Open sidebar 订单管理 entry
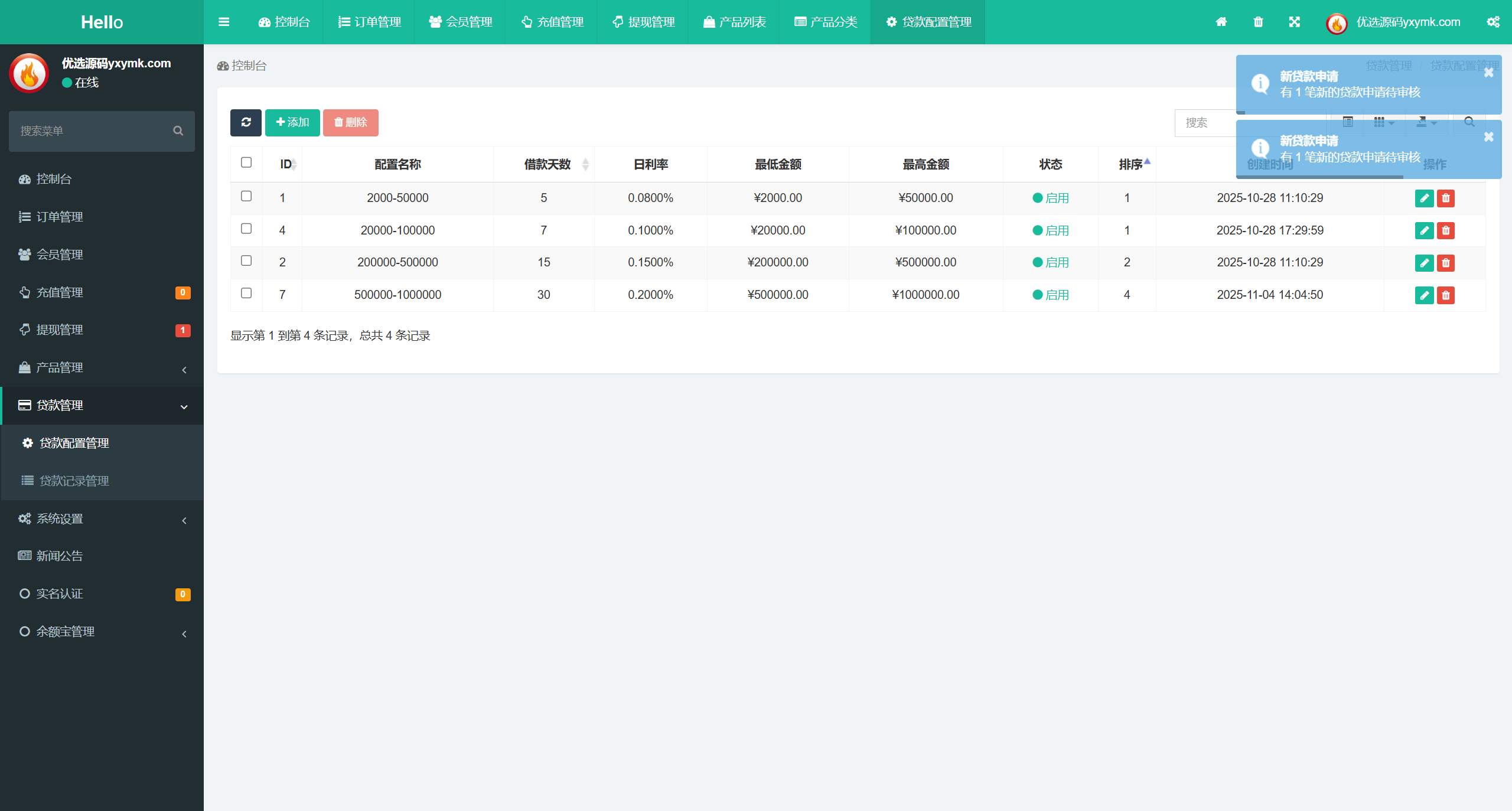Screen dimensions: 1512x811 pyautogui.click(x=102, y=217)
